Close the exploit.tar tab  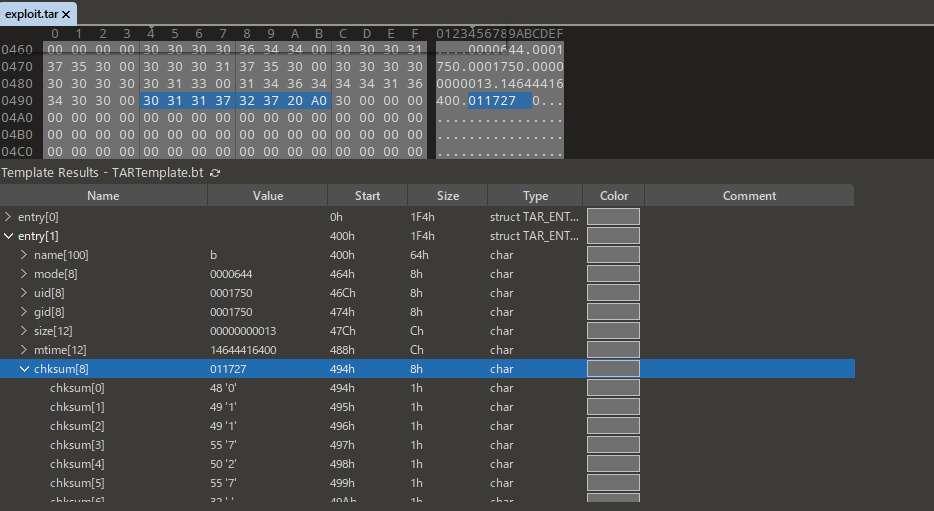click(66, 14)
